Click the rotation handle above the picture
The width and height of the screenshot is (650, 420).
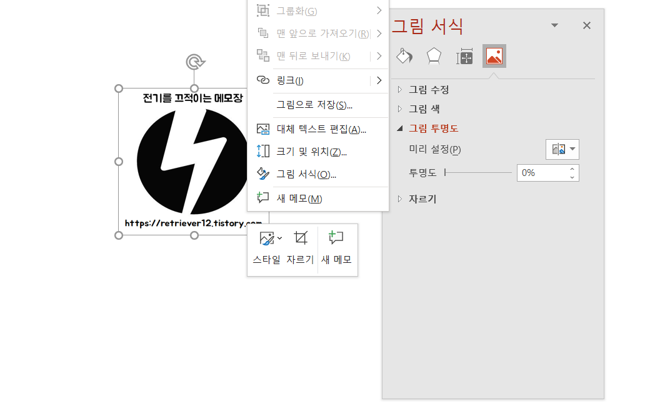coord(195,62)
